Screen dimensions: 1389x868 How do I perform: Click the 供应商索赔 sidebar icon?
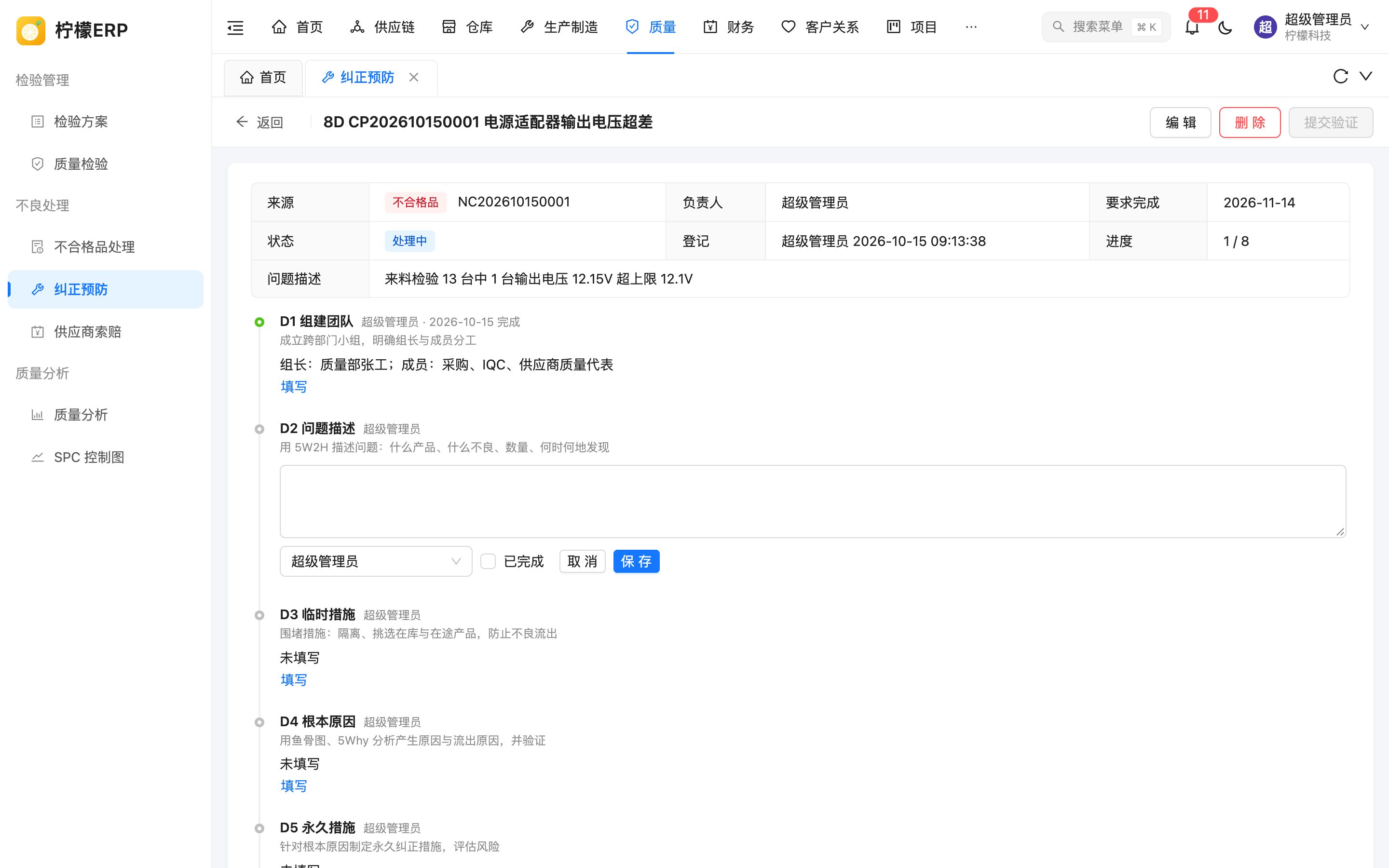(x=37, y=332)
